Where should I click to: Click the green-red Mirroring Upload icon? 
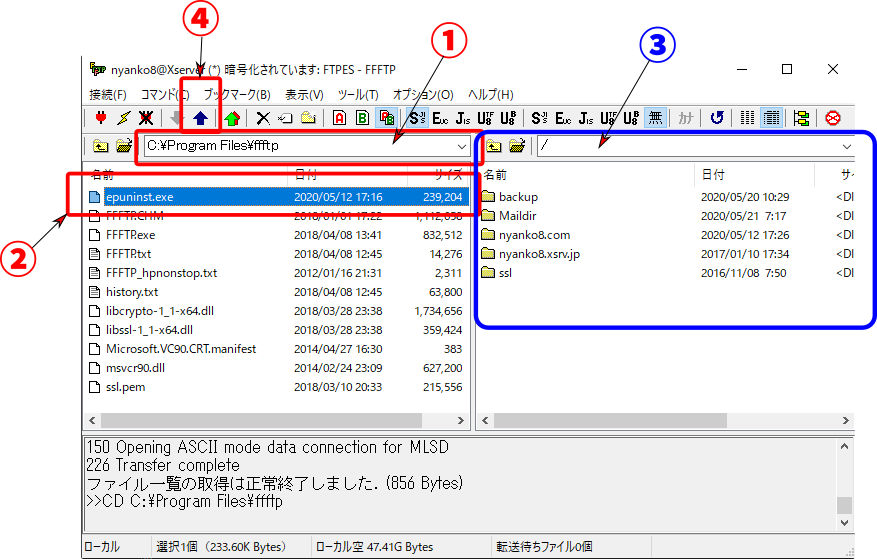point(233,118)
